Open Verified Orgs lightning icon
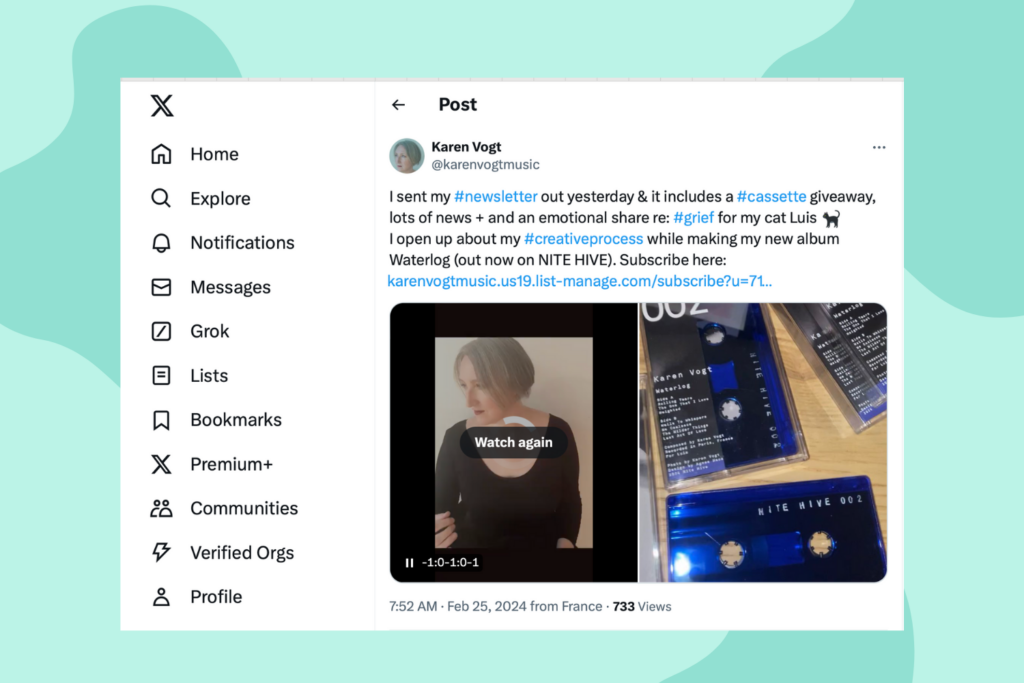This screenshot has width=1024, height=683. [161, 552]
